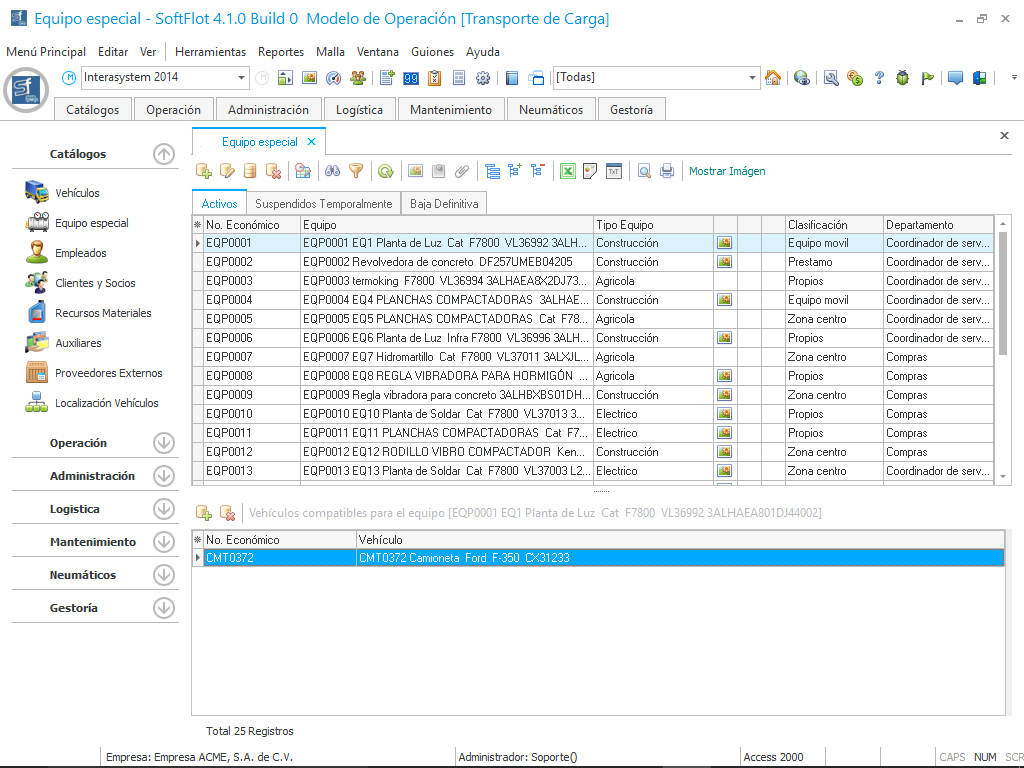Click the Mostrar Imágen link
The height and width of the screenshot is (768, 1024).
[x=727, y=171]
